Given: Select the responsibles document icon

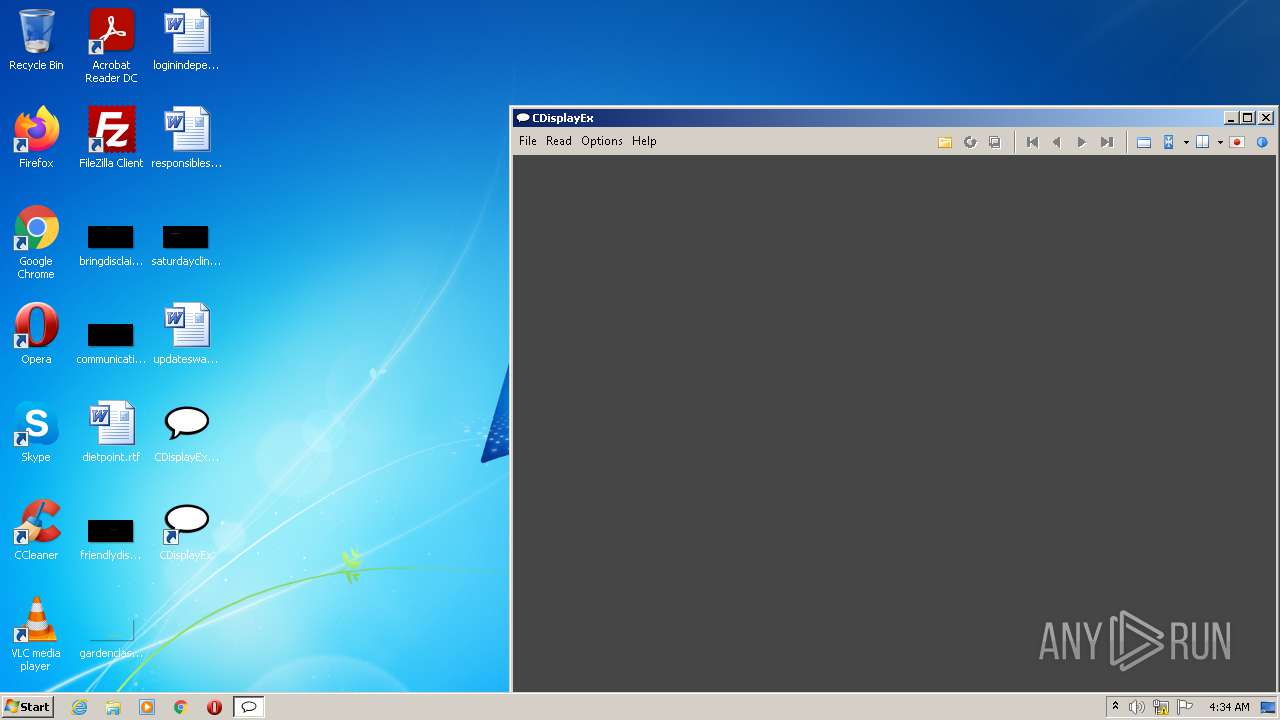Looking at the screenshot, I should [x=186, y=138].
